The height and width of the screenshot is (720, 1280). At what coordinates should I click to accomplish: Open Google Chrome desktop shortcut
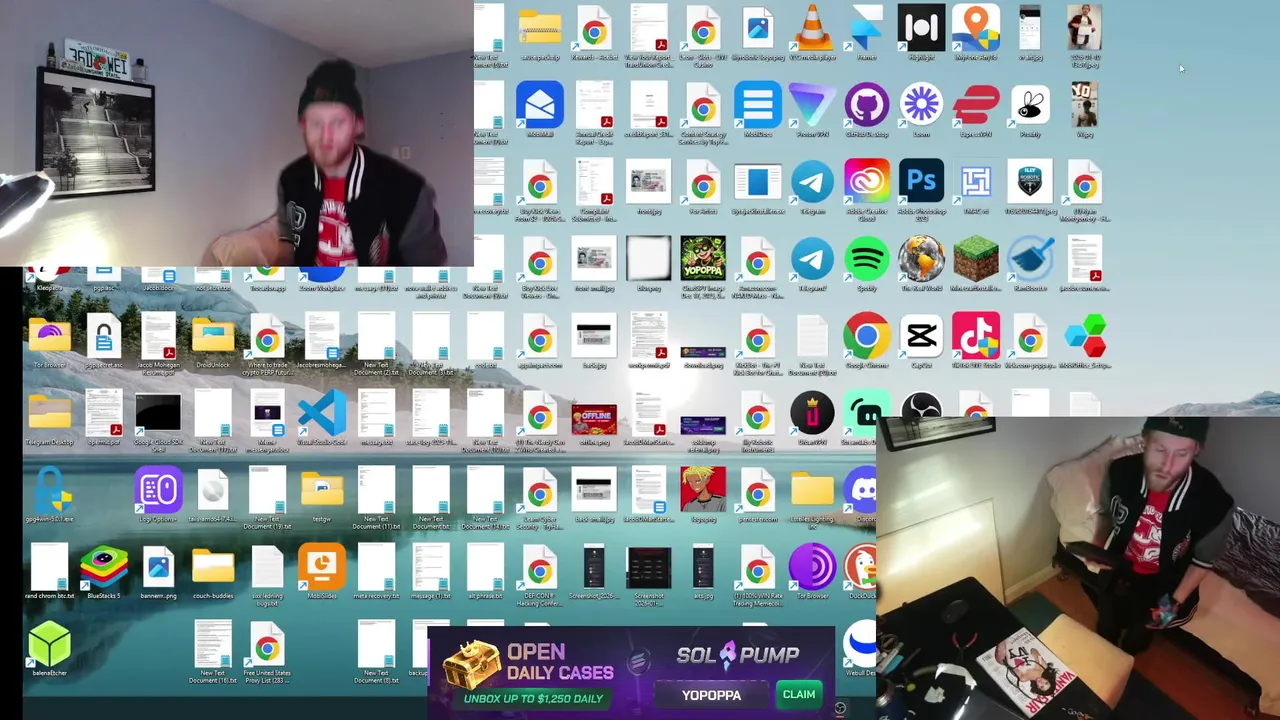point(866,337)
